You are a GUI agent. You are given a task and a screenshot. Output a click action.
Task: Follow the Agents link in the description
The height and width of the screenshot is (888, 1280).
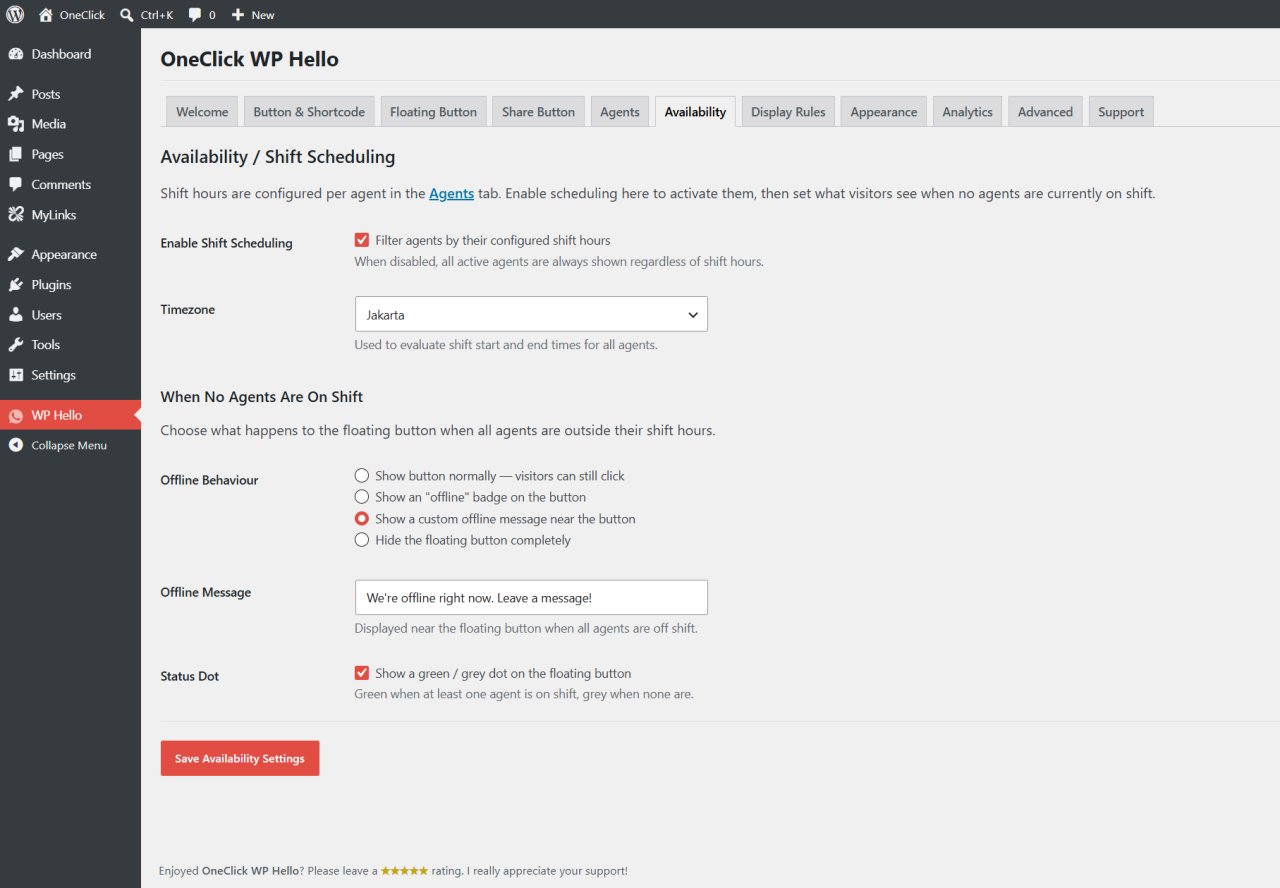click(452, 193)
